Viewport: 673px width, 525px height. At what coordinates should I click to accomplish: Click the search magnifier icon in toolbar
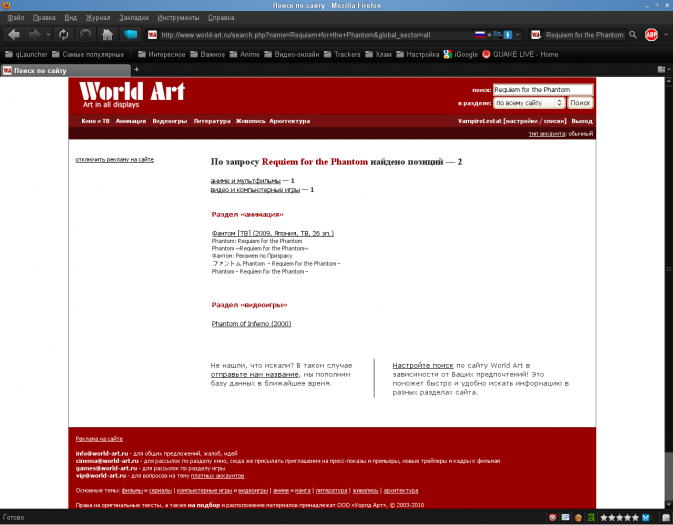tap(633, 35)
